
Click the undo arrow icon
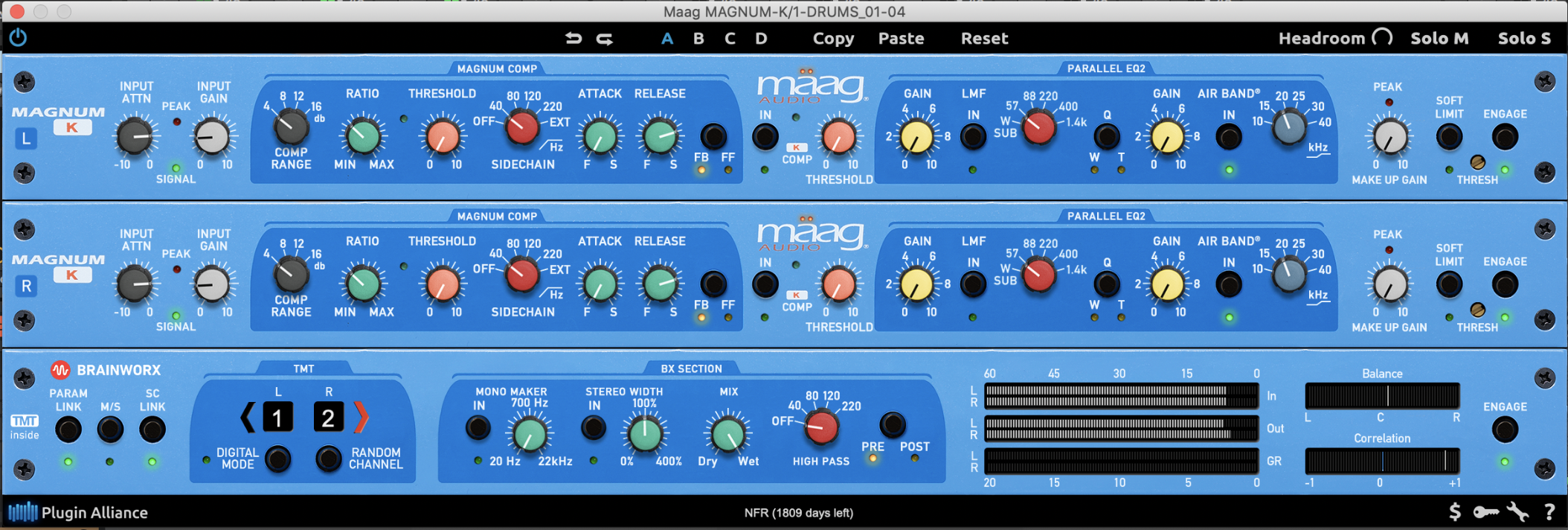click(573, 38)
